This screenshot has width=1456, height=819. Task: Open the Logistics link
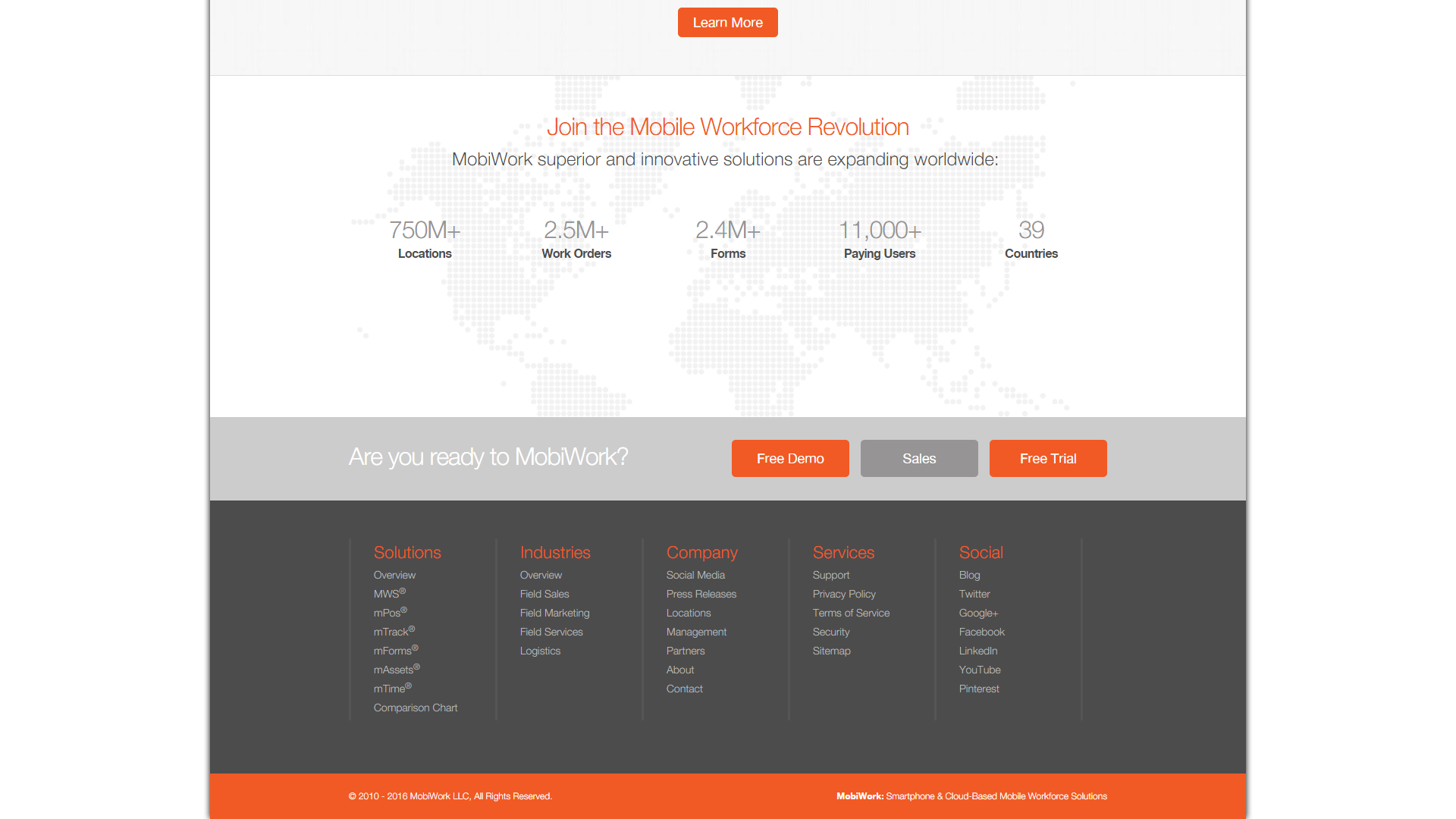point(540,651)
